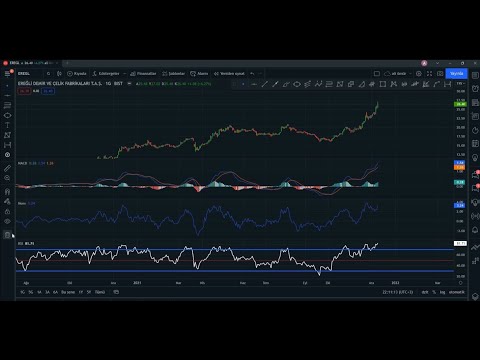
Task: Select the horizontal line tool in favorites bar
Action: click(254, 84)
